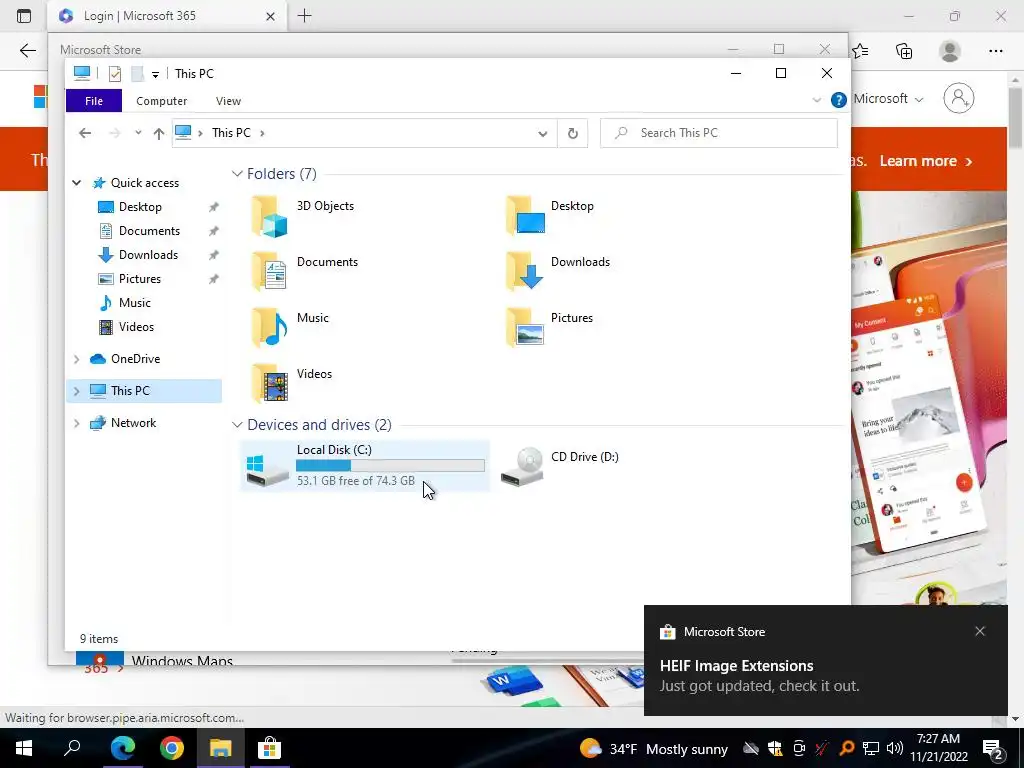The height and width of the screenshot is (768, 1024).
Task: Click Learn more link on the webpage
Action: pos(925,161)
